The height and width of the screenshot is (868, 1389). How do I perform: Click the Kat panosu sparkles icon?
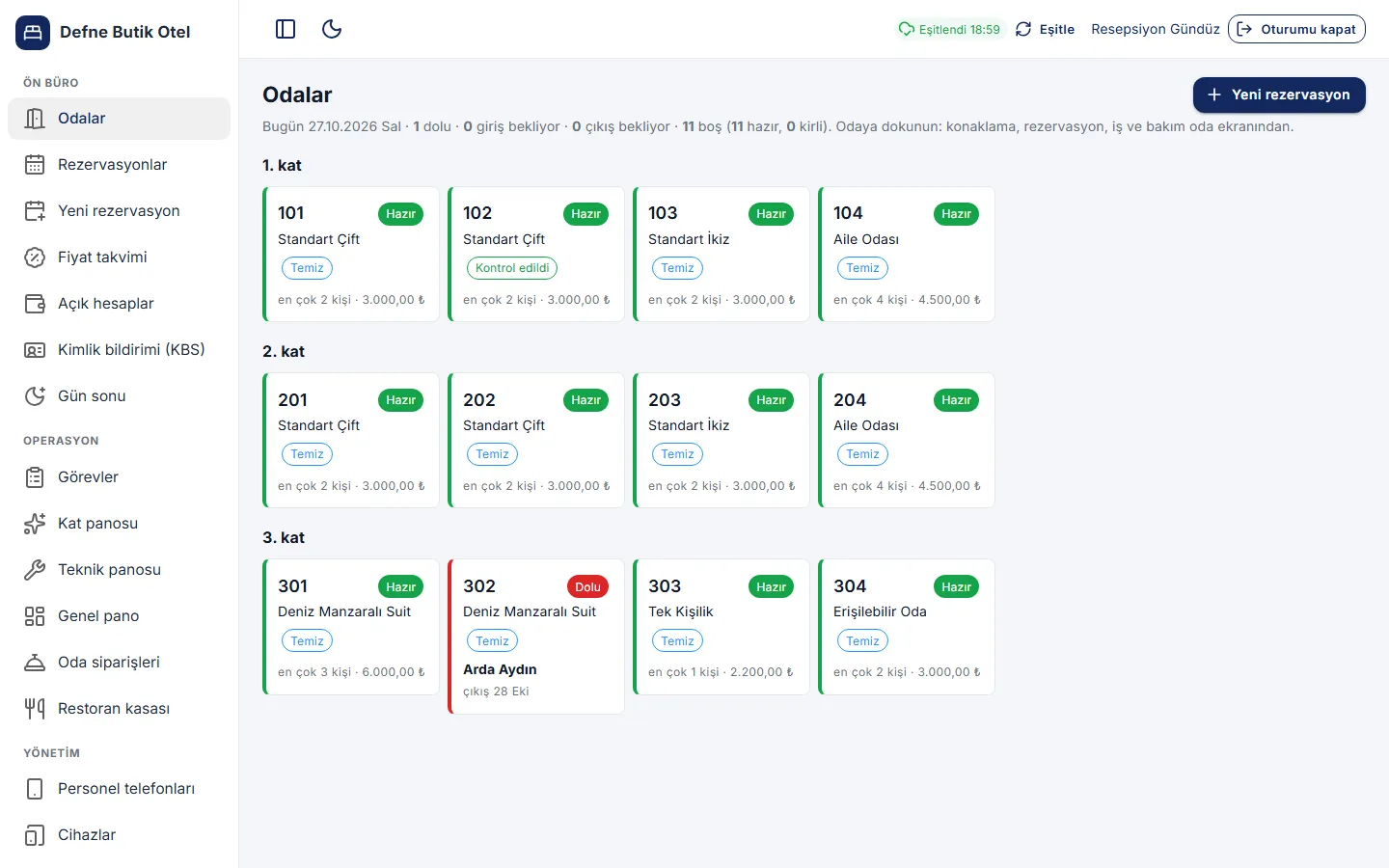35,524
